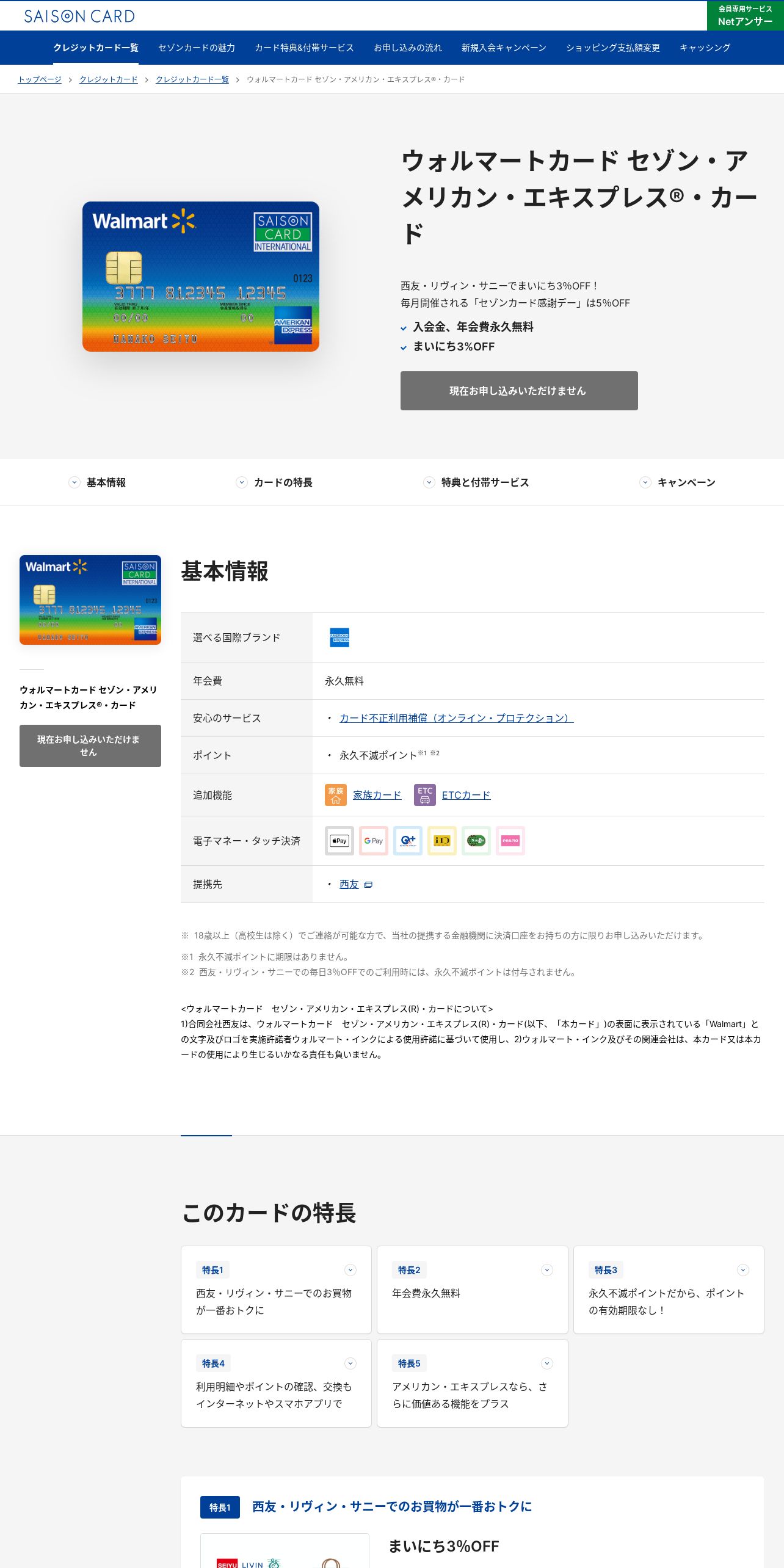Open キャッシング menu item
This screenshot has width=784, height=1568.
705,48
